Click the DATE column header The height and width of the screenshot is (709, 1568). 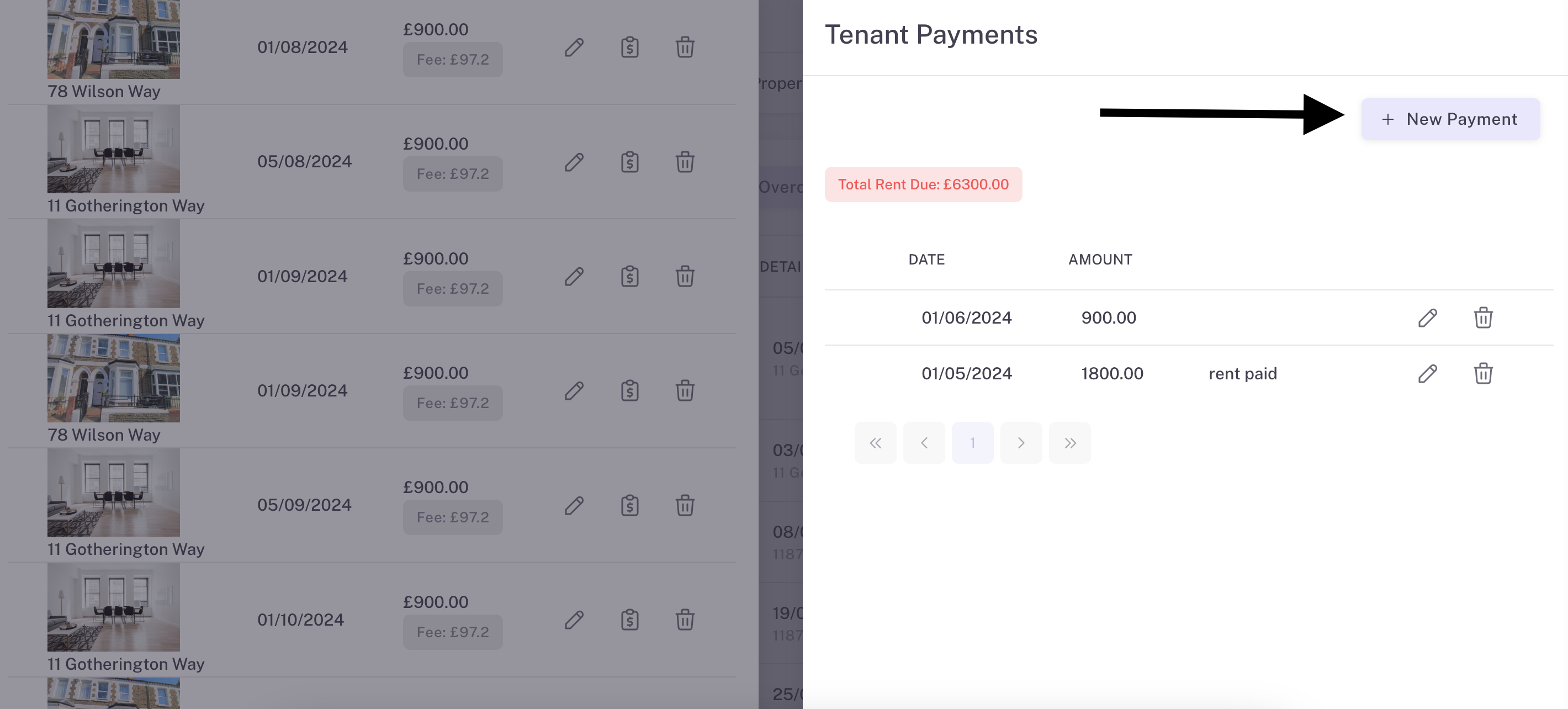pyautogui.click(x=926, y=260)
